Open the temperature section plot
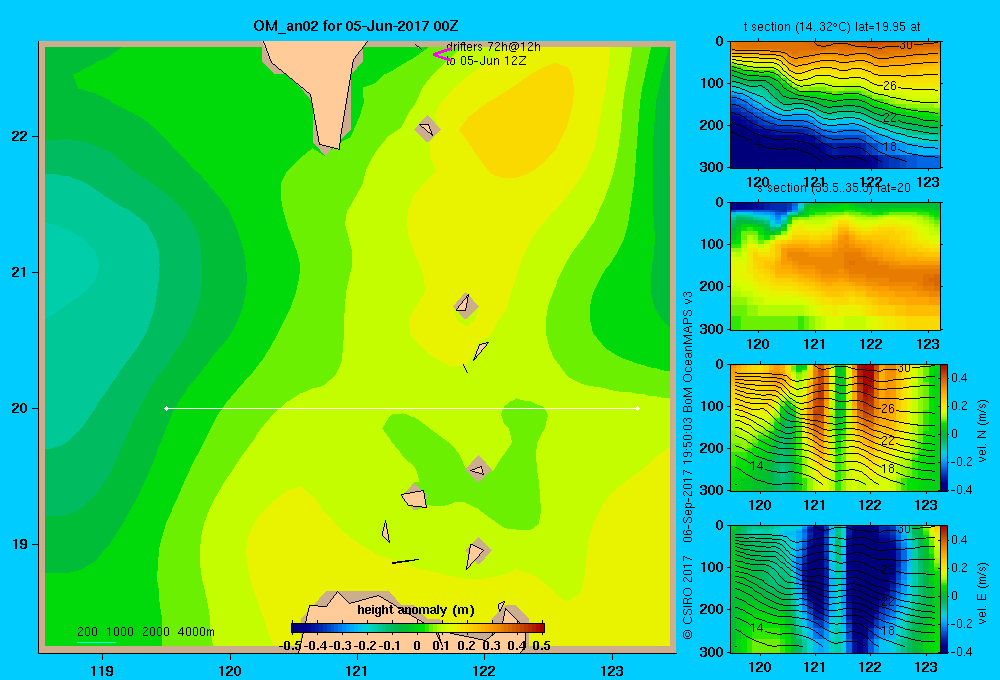This screenshot has height=680, width=1000. (x=835, y=104)
